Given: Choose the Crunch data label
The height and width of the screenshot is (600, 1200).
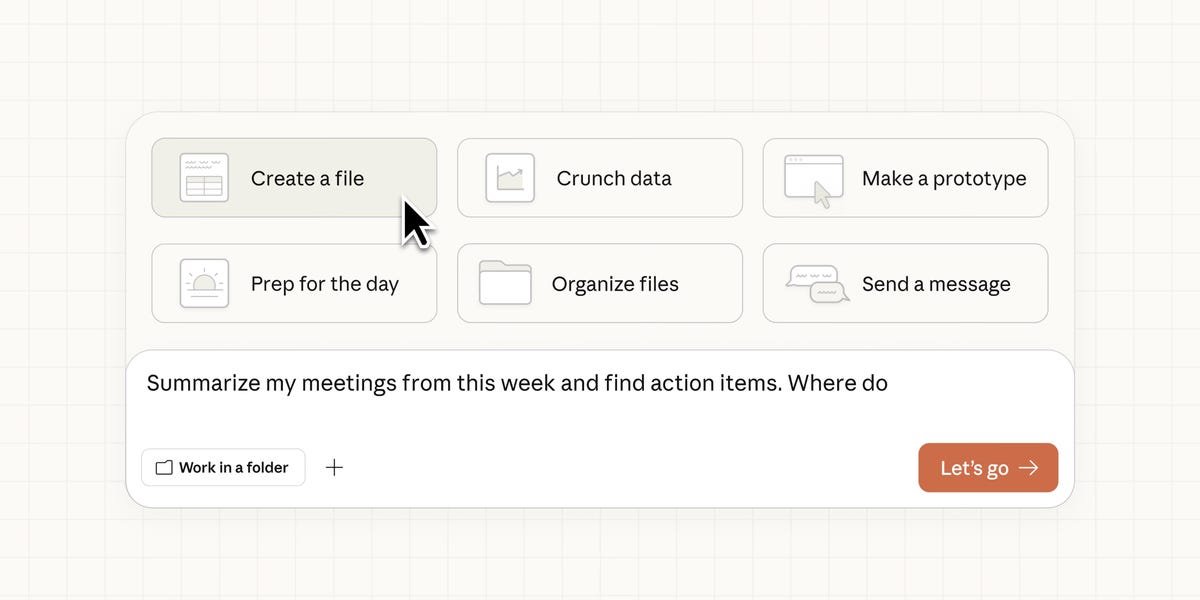Looking at the screenshot, I should 614,178.
